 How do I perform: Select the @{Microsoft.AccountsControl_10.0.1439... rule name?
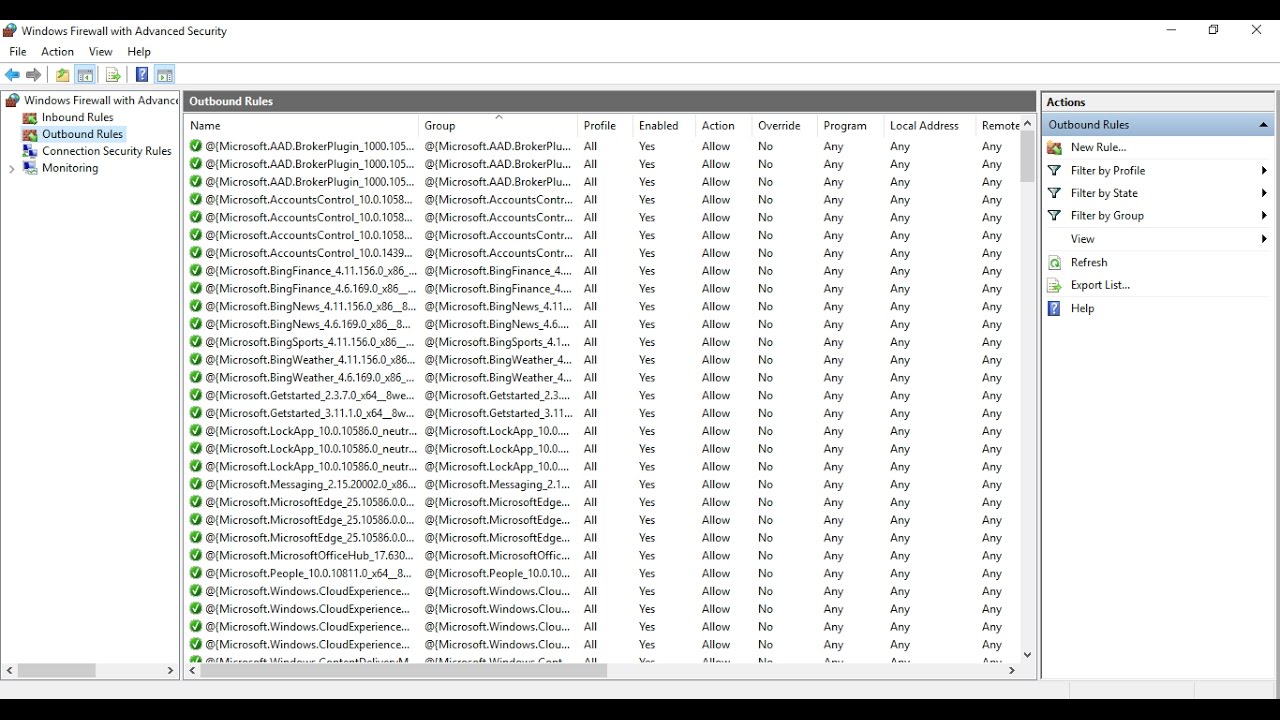308,253
